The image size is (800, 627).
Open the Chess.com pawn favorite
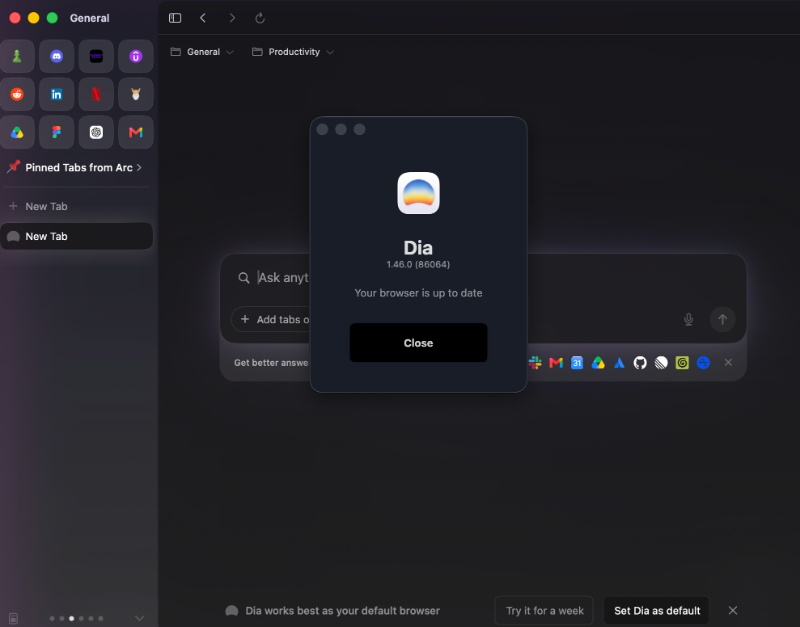point(17,56)
